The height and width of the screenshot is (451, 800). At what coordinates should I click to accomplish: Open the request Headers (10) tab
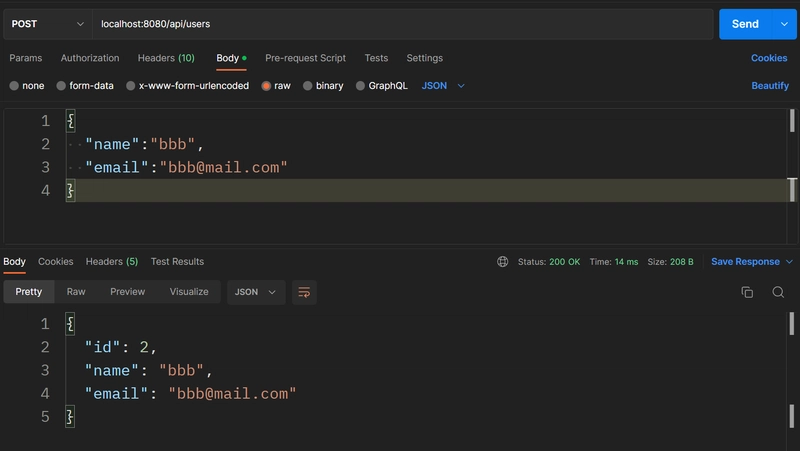(166, 58)
